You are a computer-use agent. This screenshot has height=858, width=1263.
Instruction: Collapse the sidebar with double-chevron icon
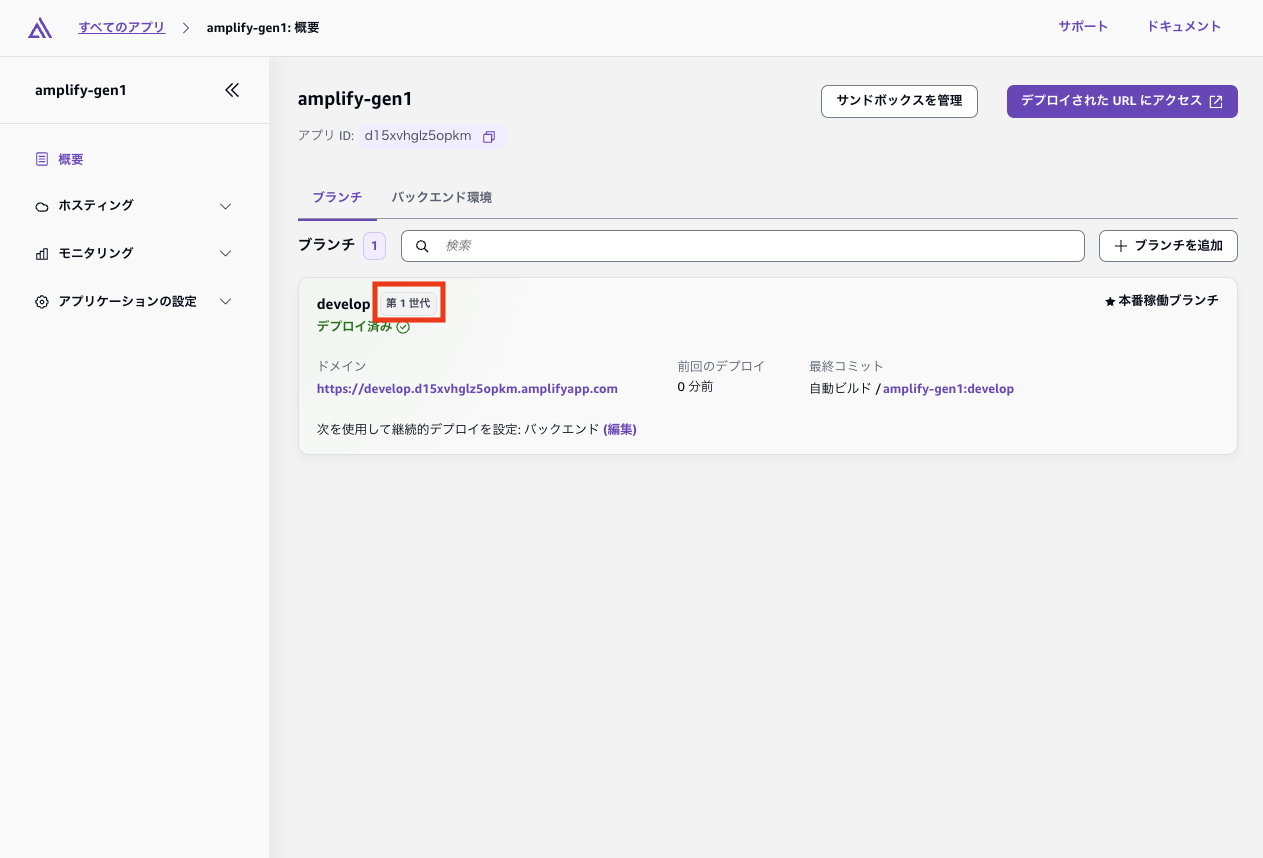click(232, 90)
